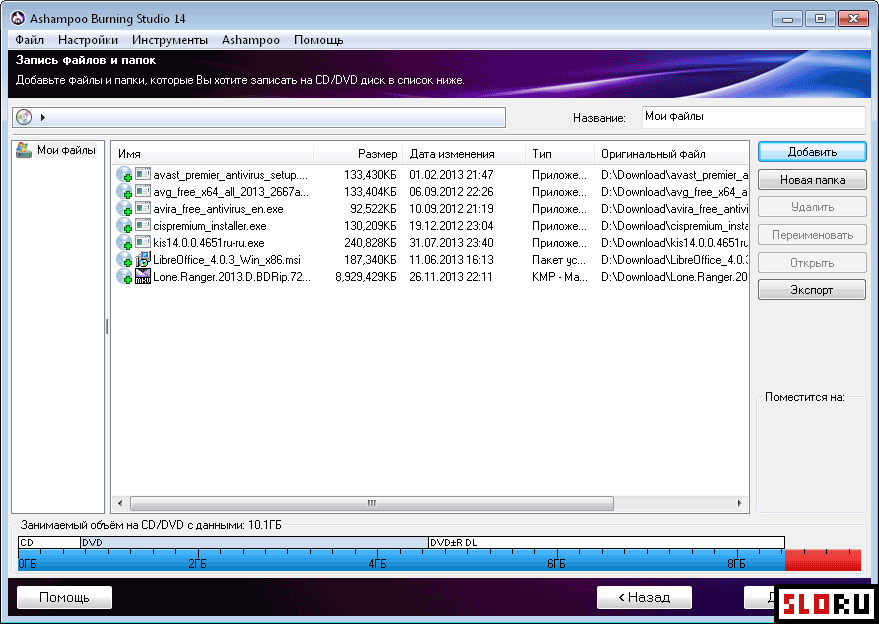Sort by the Дата изменения column header
The height and width of the screenshot is (624, 879).
coord(464,154)
